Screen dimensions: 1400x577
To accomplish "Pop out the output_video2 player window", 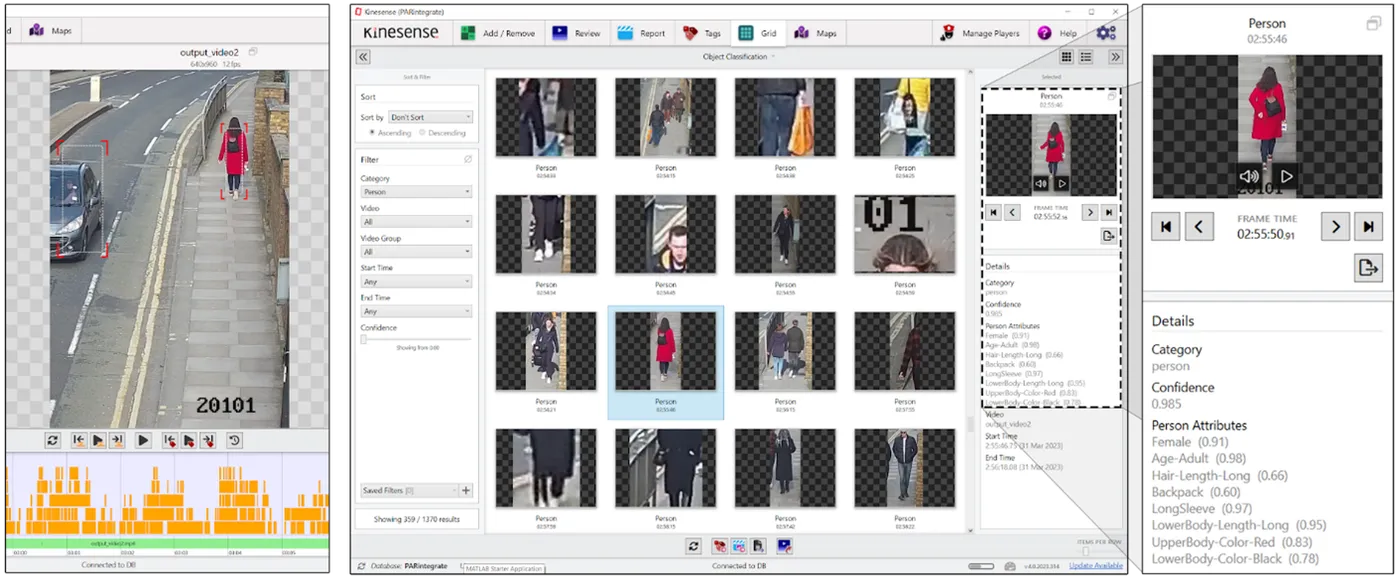I will (254, 52).
